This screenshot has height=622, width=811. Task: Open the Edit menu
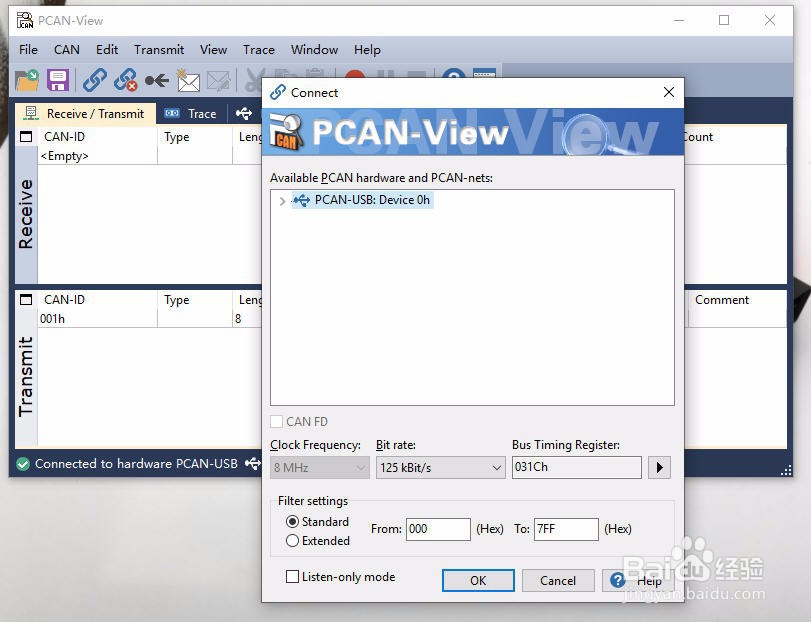point(107,50)
